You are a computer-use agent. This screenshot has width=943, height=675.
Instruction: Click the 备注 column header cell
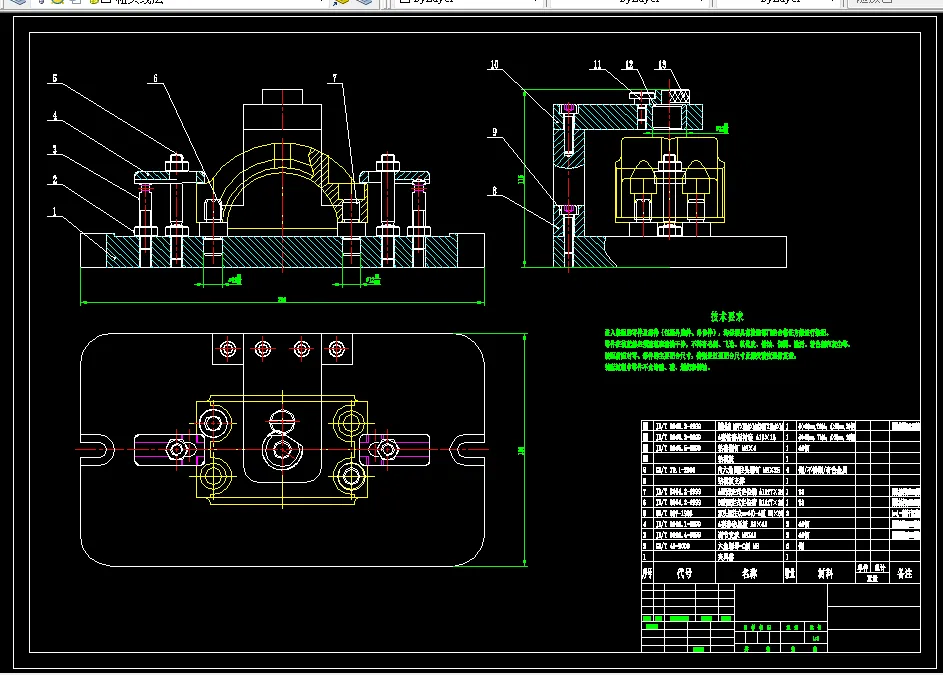tap(905, 574)
